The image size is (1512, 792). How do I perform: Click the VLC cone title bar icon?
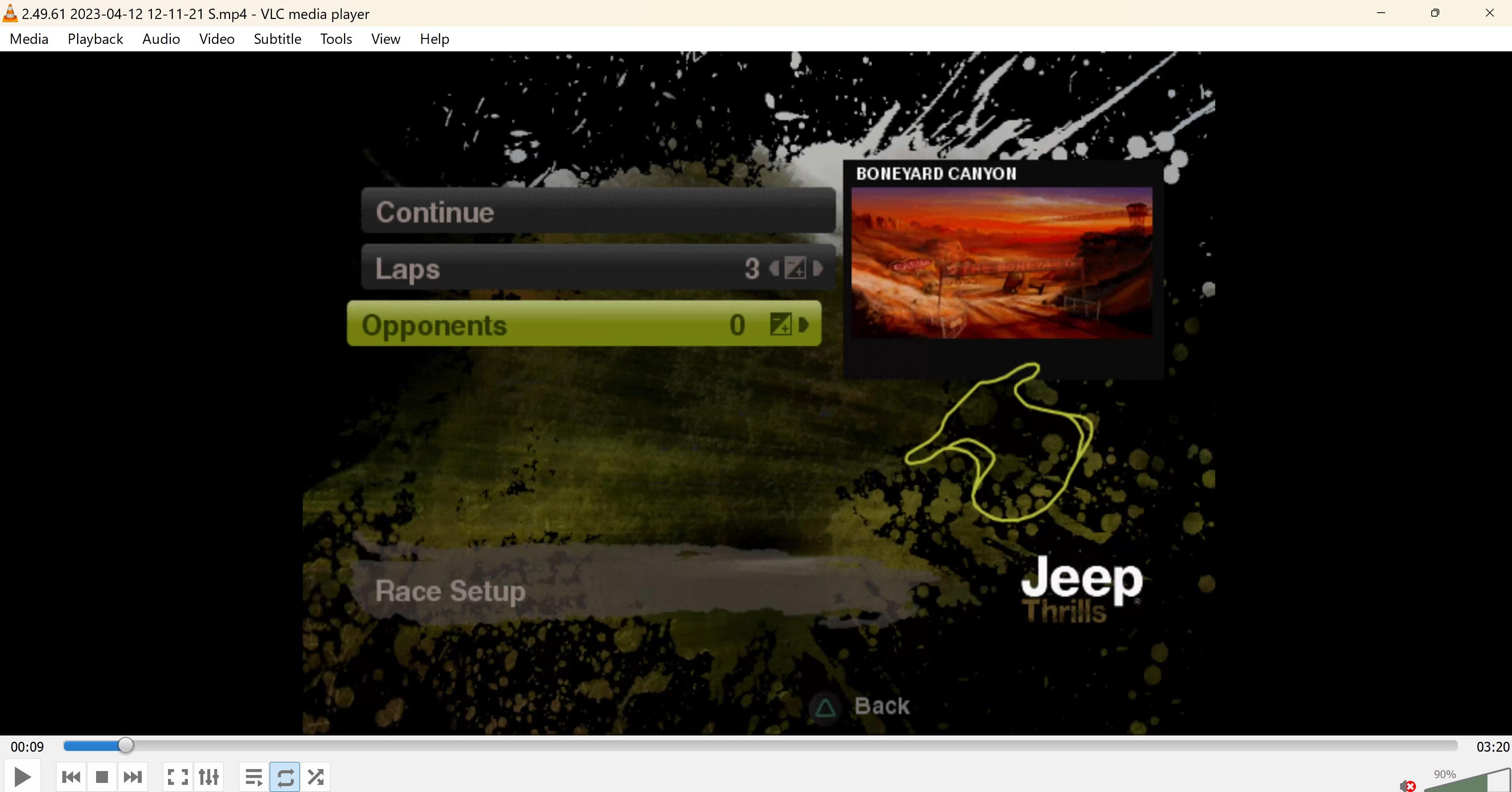[x=10, y=13]
